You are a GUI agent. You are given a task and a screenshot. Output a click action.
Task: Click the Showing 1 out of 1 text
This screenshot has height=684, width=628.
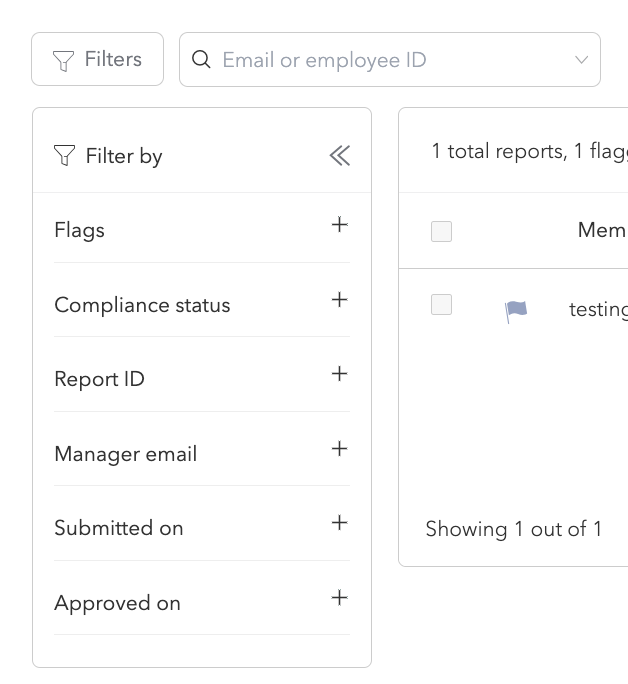[x=514, y=529]
